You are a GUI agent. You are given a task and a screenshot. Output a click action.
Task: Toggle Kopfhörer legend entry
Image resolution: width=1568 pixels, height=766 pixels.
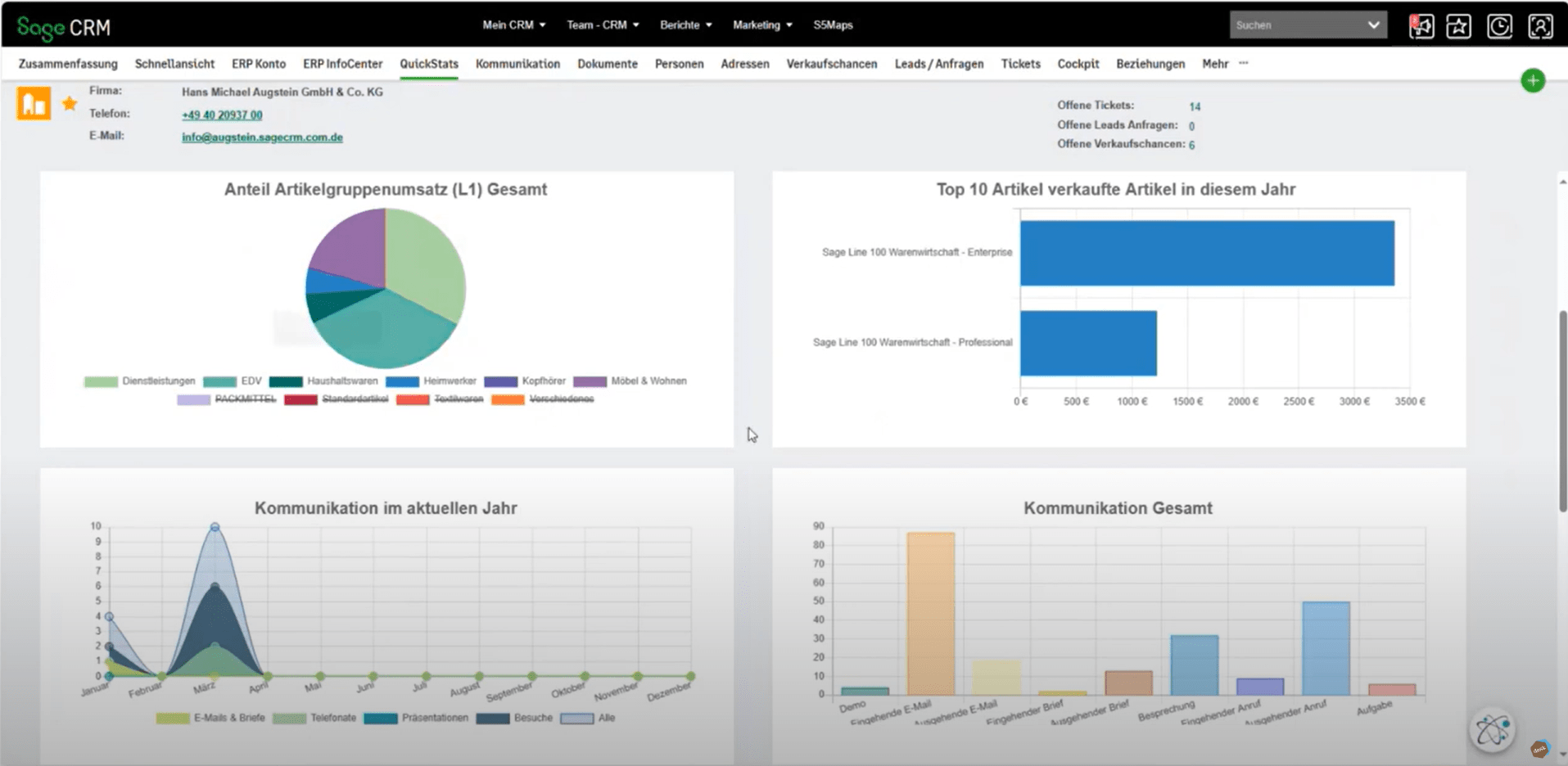coord(525,381)
